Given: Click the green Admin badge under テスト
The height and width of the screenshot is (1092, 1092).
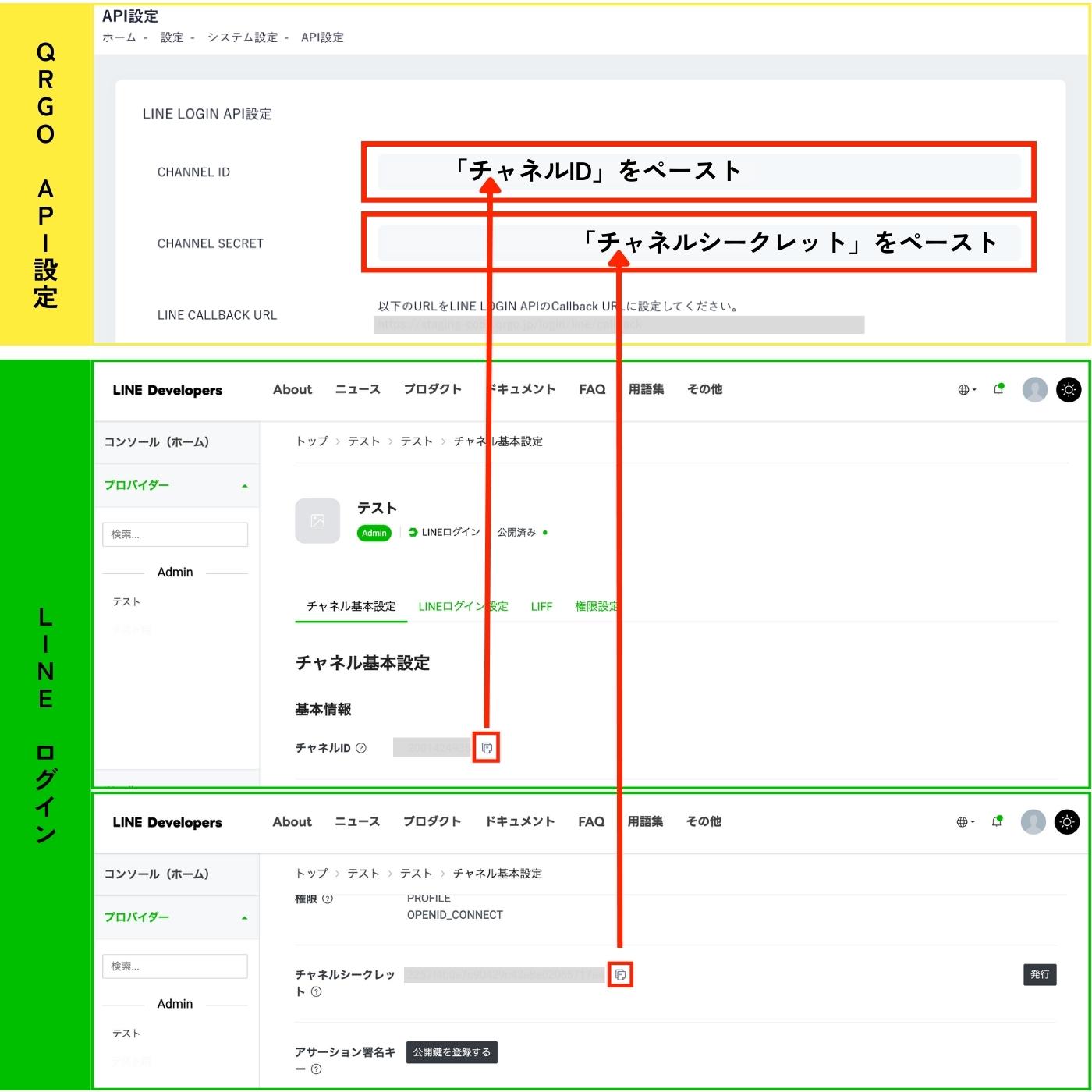Looking at the screenshot, I should (x=374, y=533).
